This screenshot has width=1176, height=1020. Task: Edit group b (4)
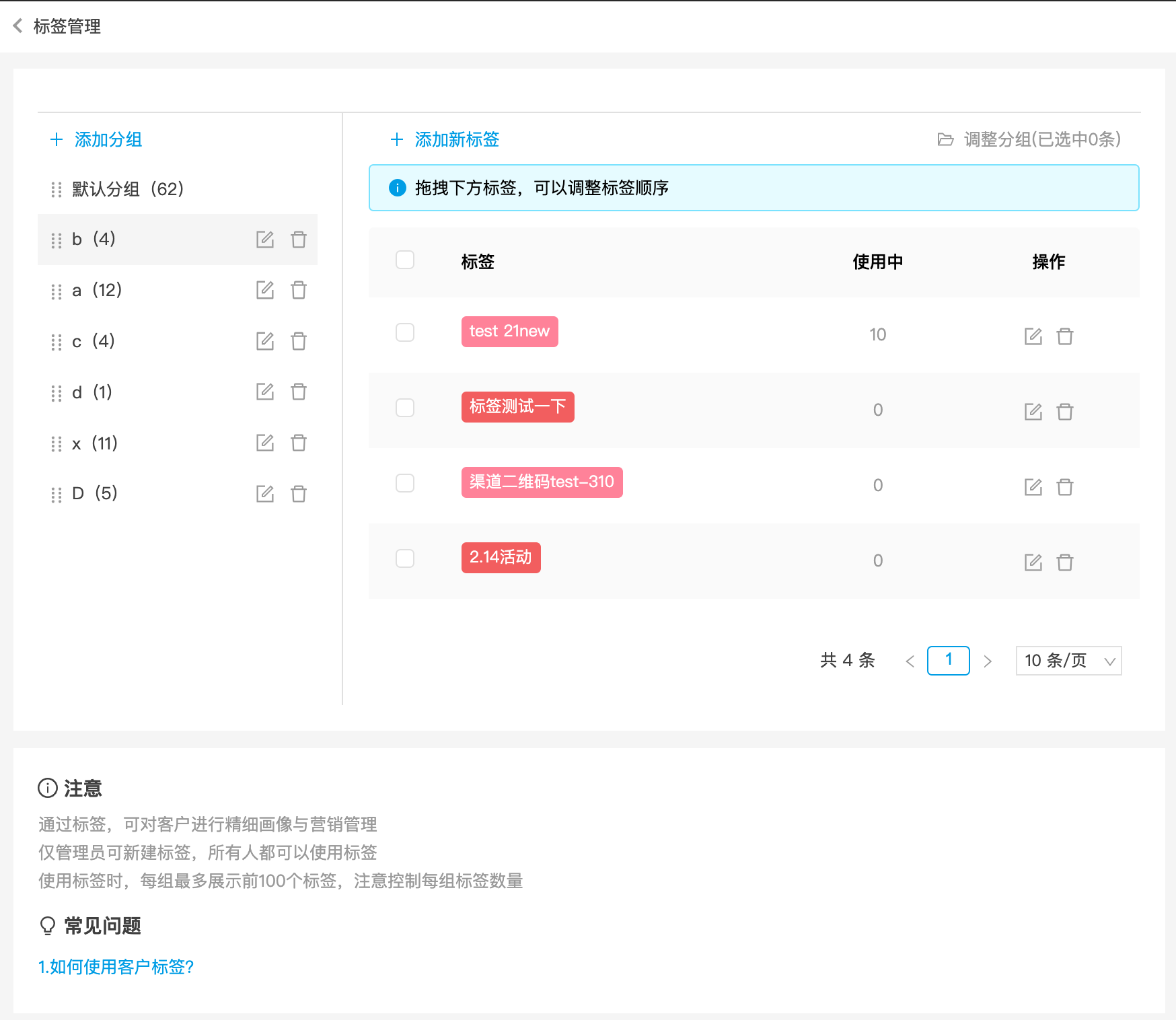[265, 240]
